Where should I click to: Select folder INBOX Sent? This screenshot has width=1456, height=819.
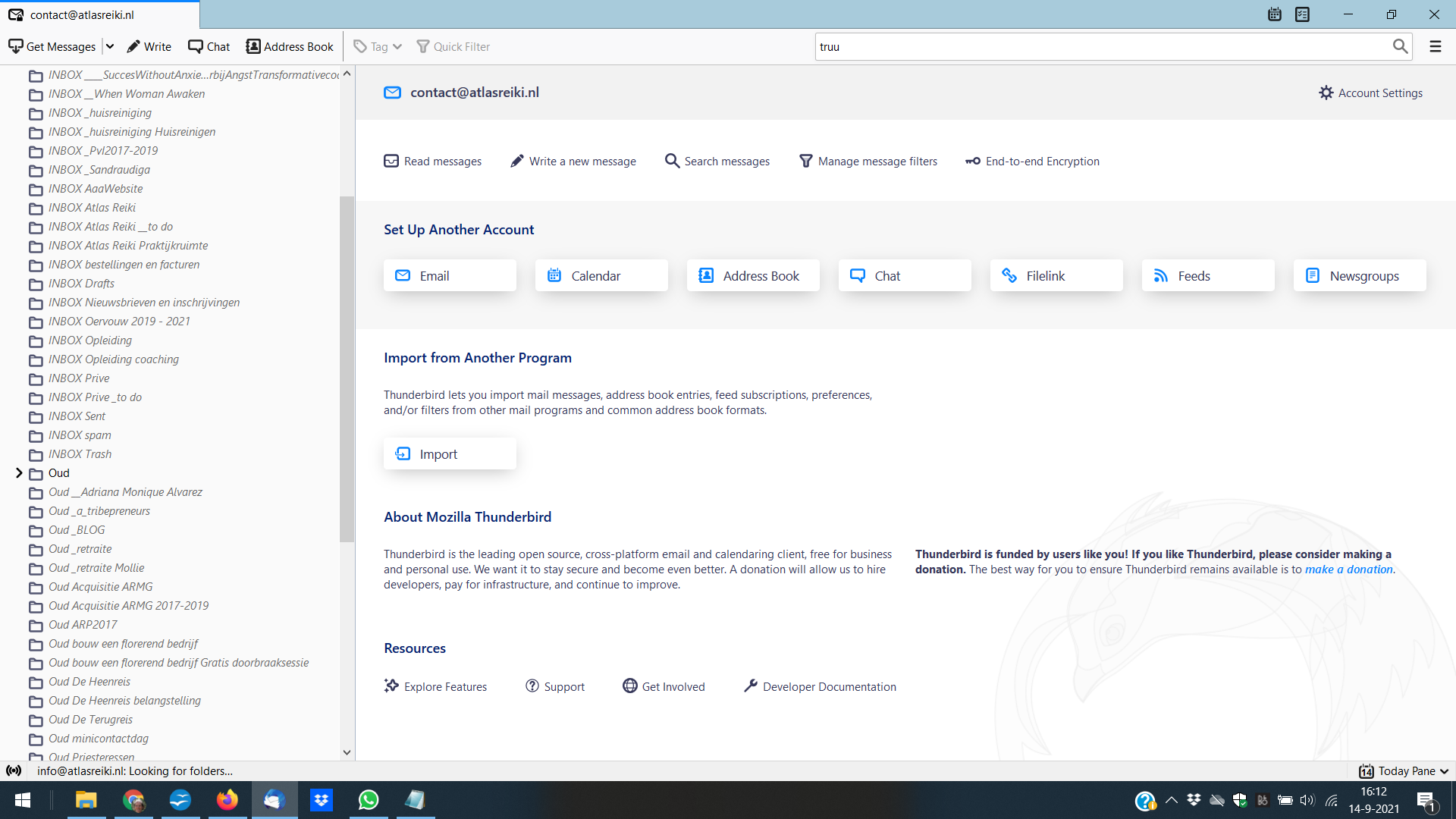coord(77,416)
